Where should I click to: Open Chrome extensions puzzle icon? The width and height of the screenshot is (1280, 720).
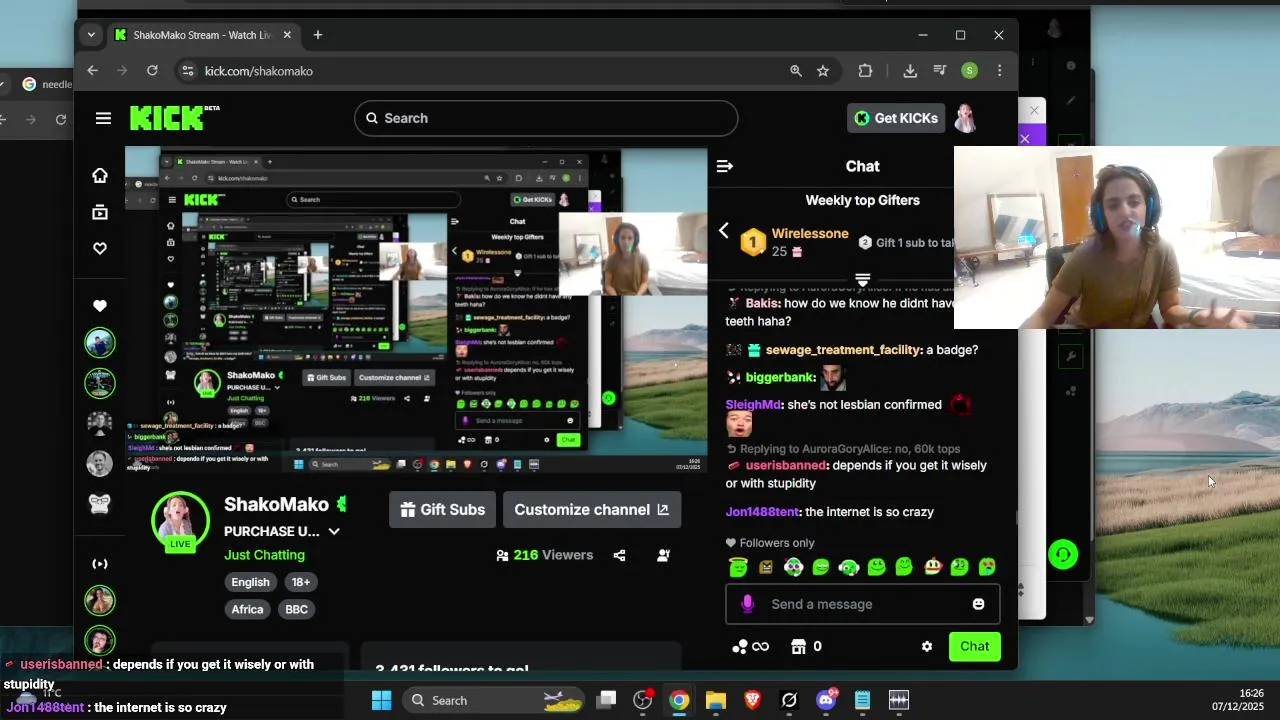865,71
